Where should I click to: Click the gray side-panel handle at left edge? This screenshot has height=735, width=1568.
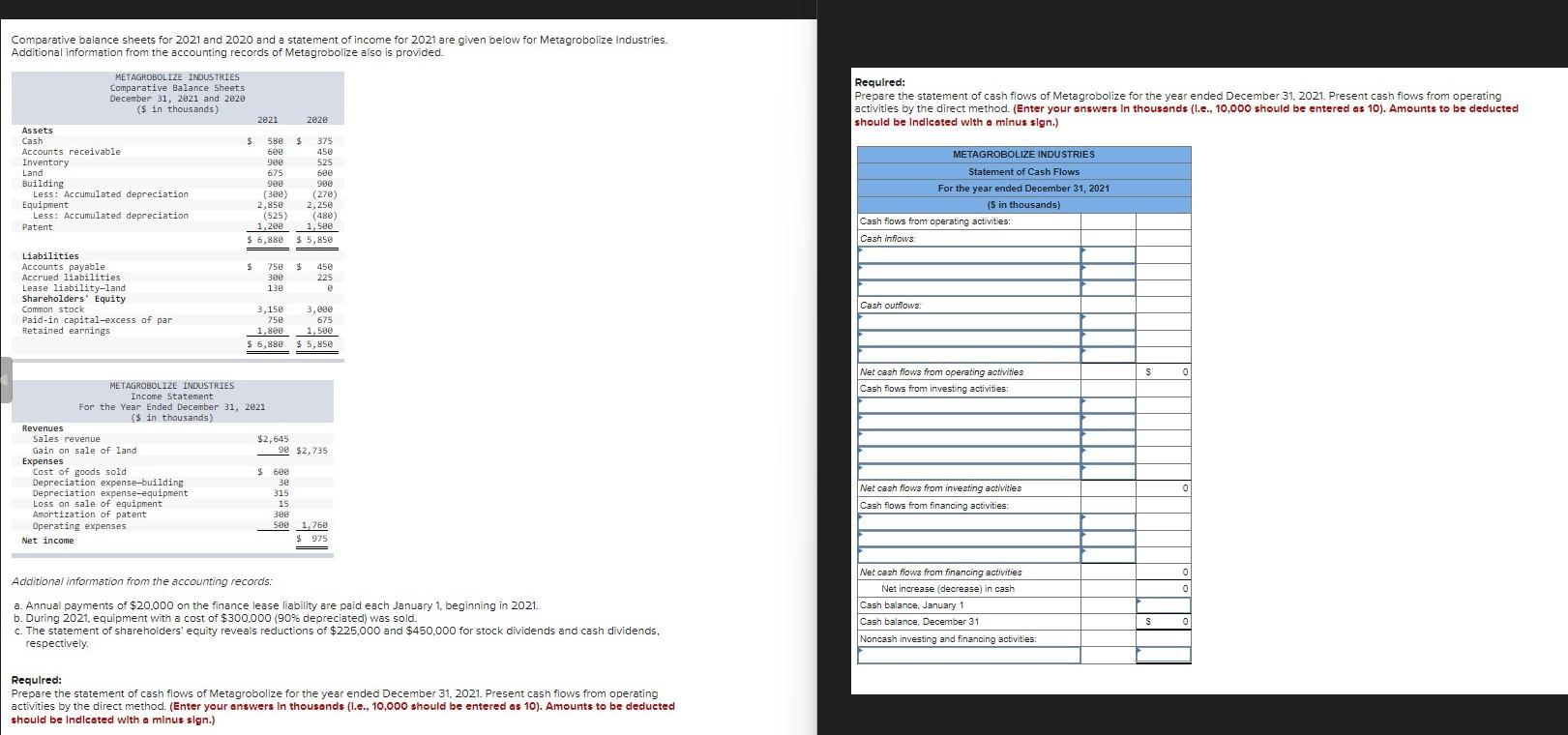(x=6, y=380)
